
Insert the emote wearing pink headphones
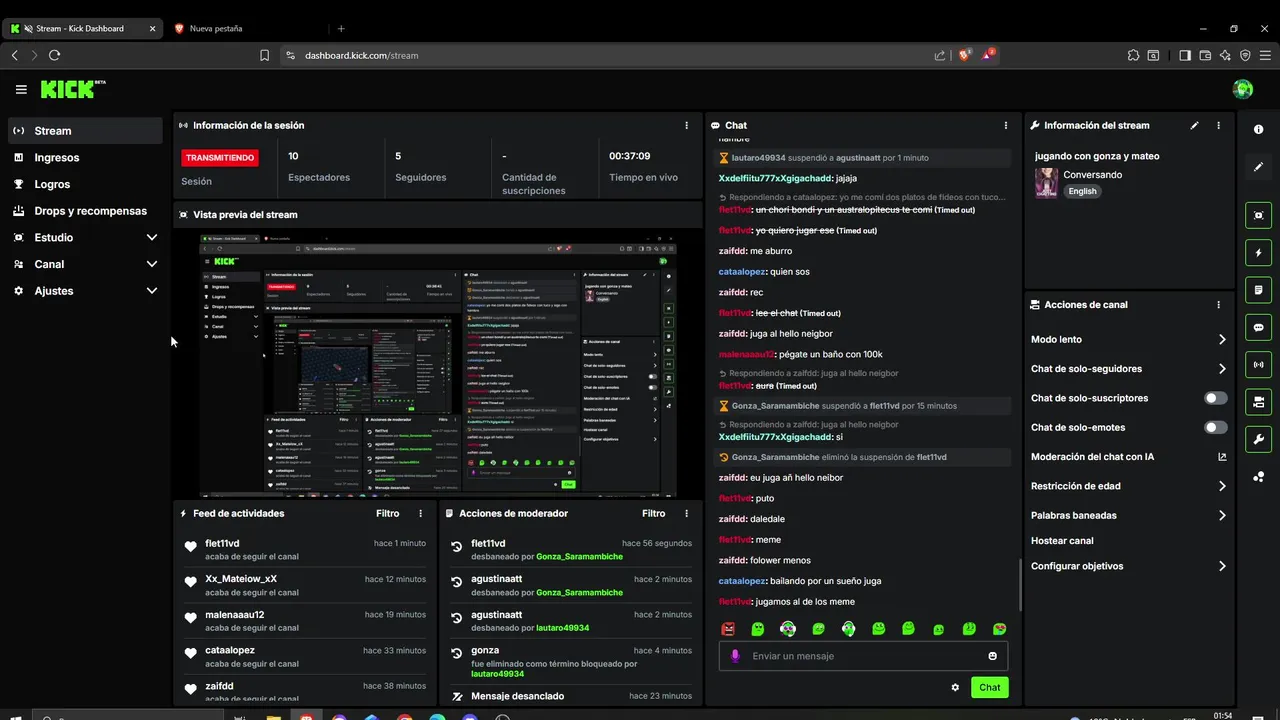(788, 629)
